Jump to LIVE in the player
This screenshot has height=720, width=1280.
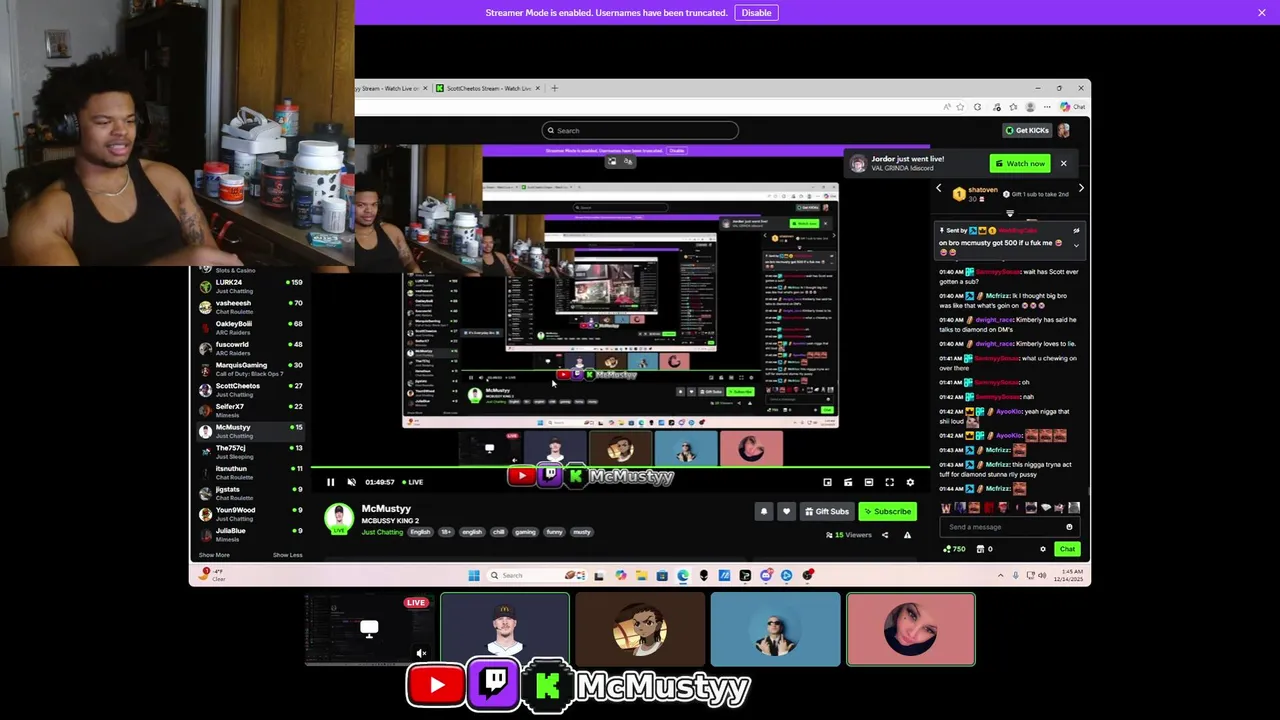click(x=413, y=482)
